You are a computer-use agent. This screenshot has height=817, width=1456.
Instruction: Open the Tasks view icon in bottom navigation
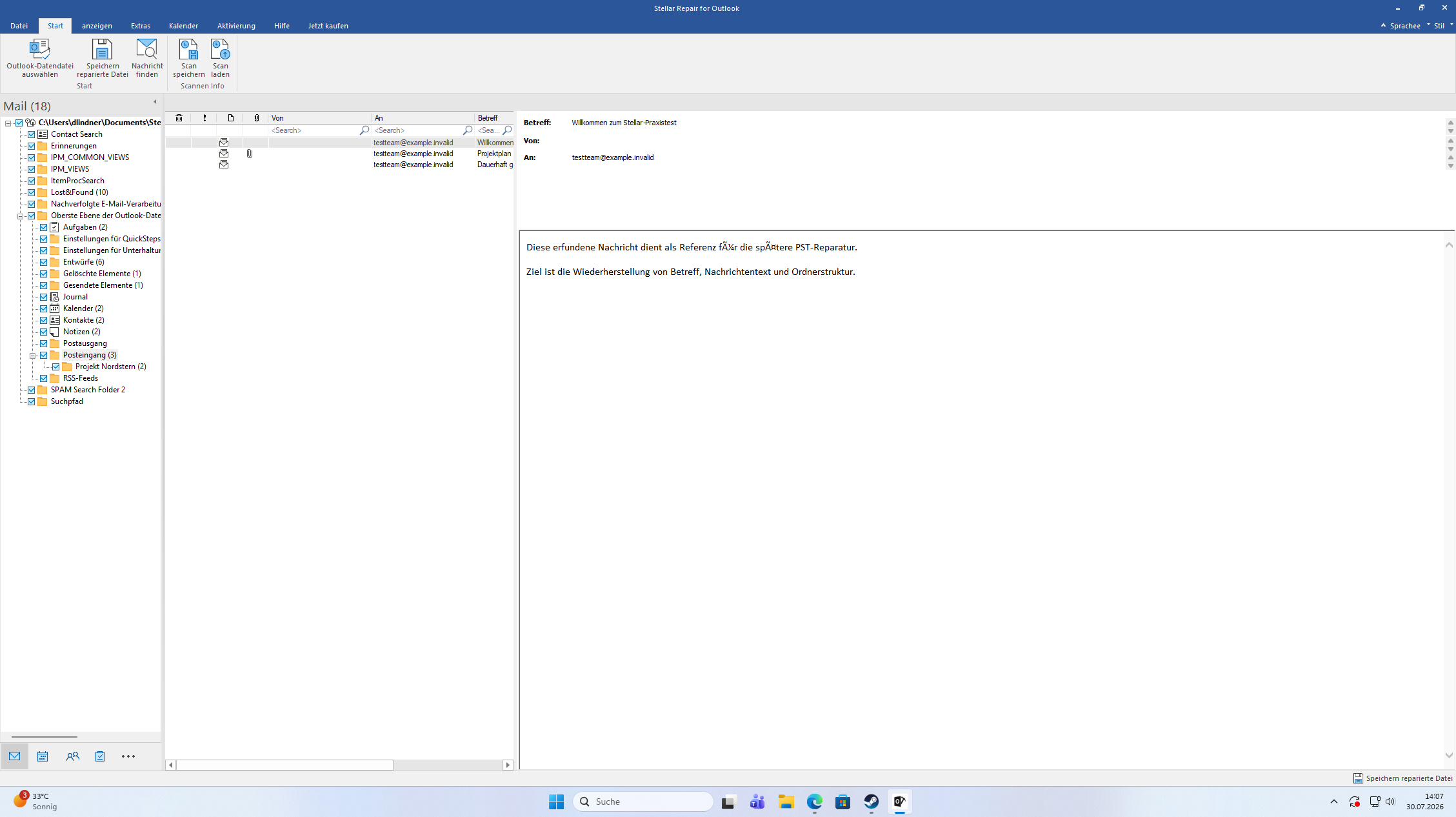(x=100, y=756)
